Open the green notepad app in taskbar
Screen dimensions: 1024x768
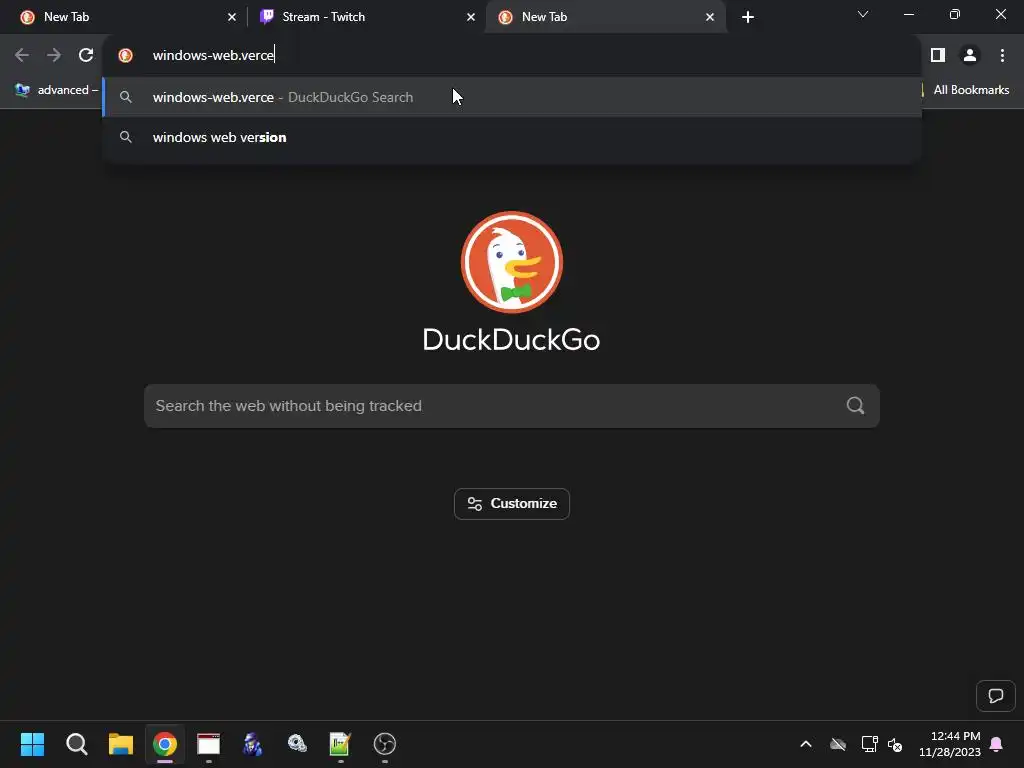point(340,744)
